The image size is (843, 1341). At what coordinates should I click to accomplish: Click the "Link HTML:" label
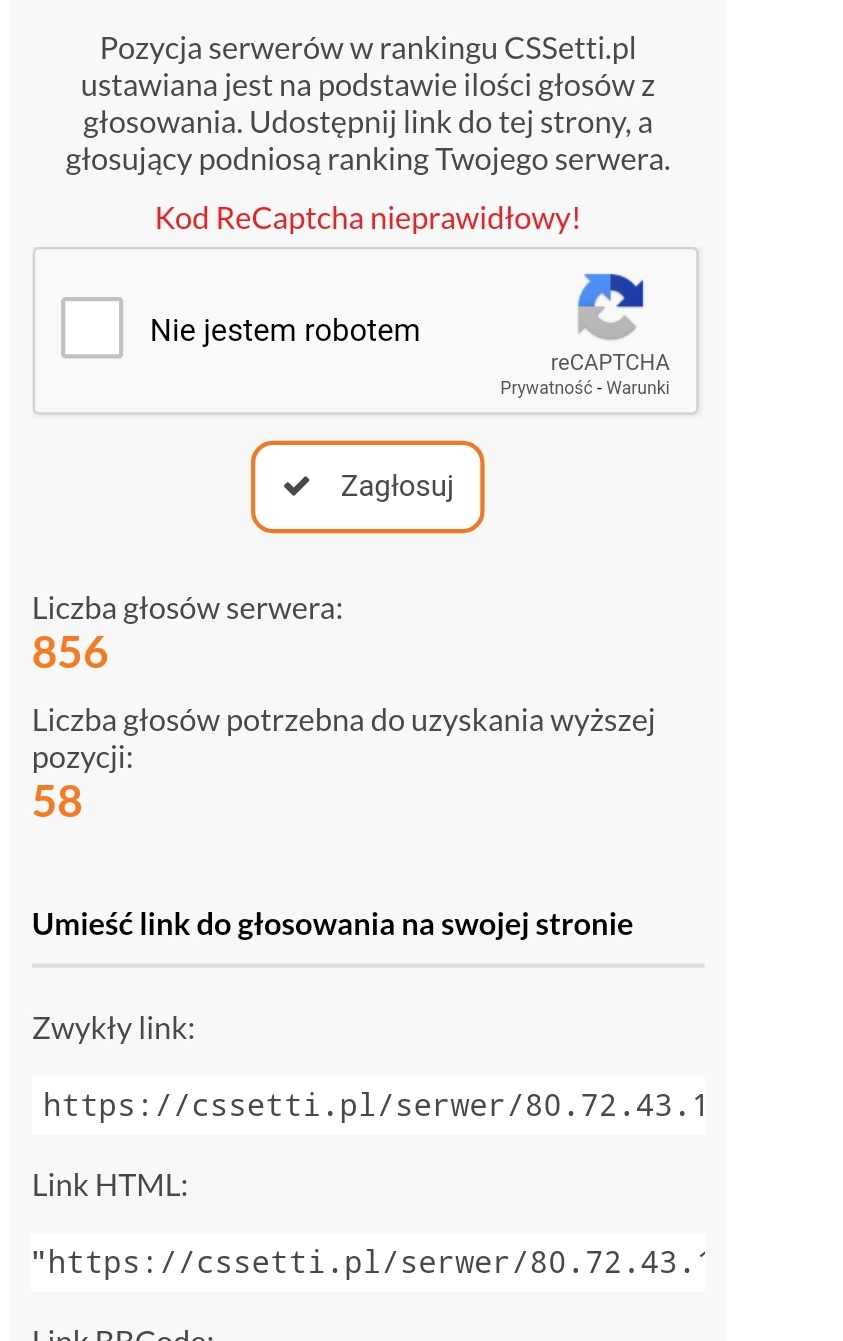coord(110,1185)
